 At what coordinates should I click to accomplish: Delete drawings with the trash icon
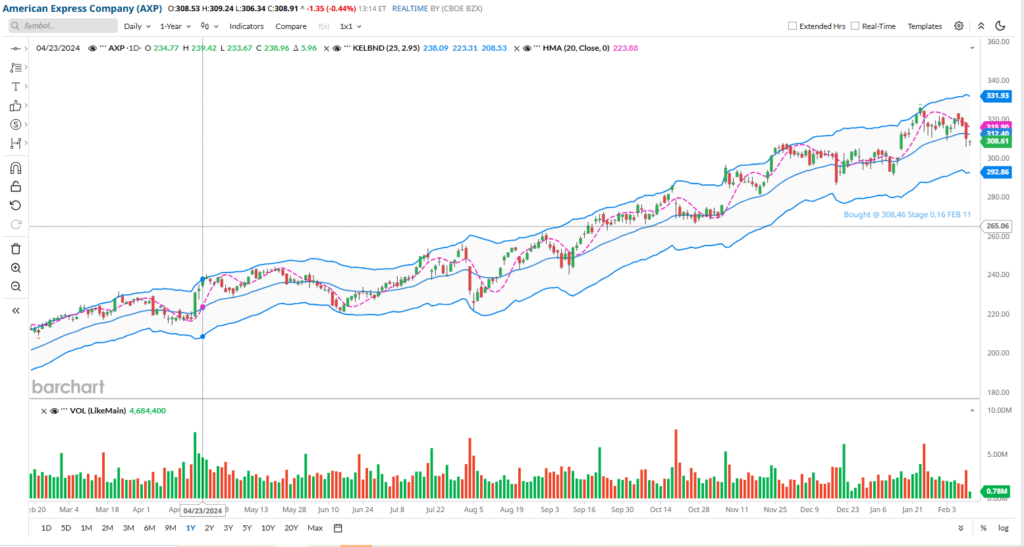pyautogui.click(x=16, y=248)
